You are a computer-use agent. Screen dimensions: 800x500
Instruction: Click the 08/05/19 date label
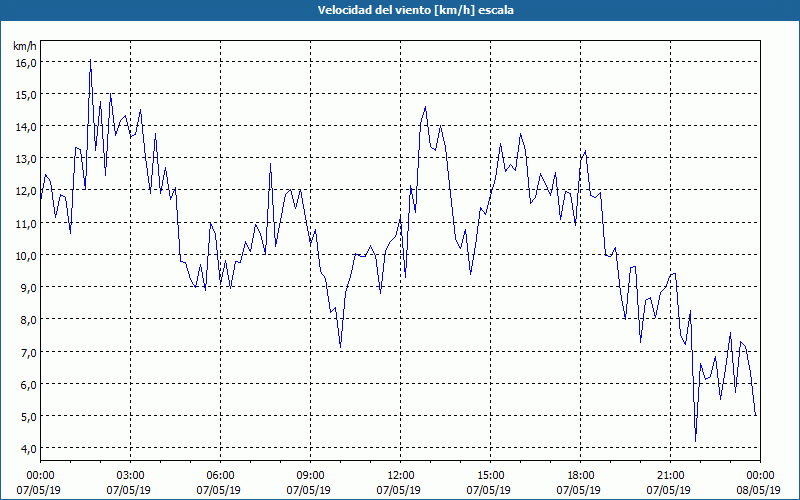[759, 490]
